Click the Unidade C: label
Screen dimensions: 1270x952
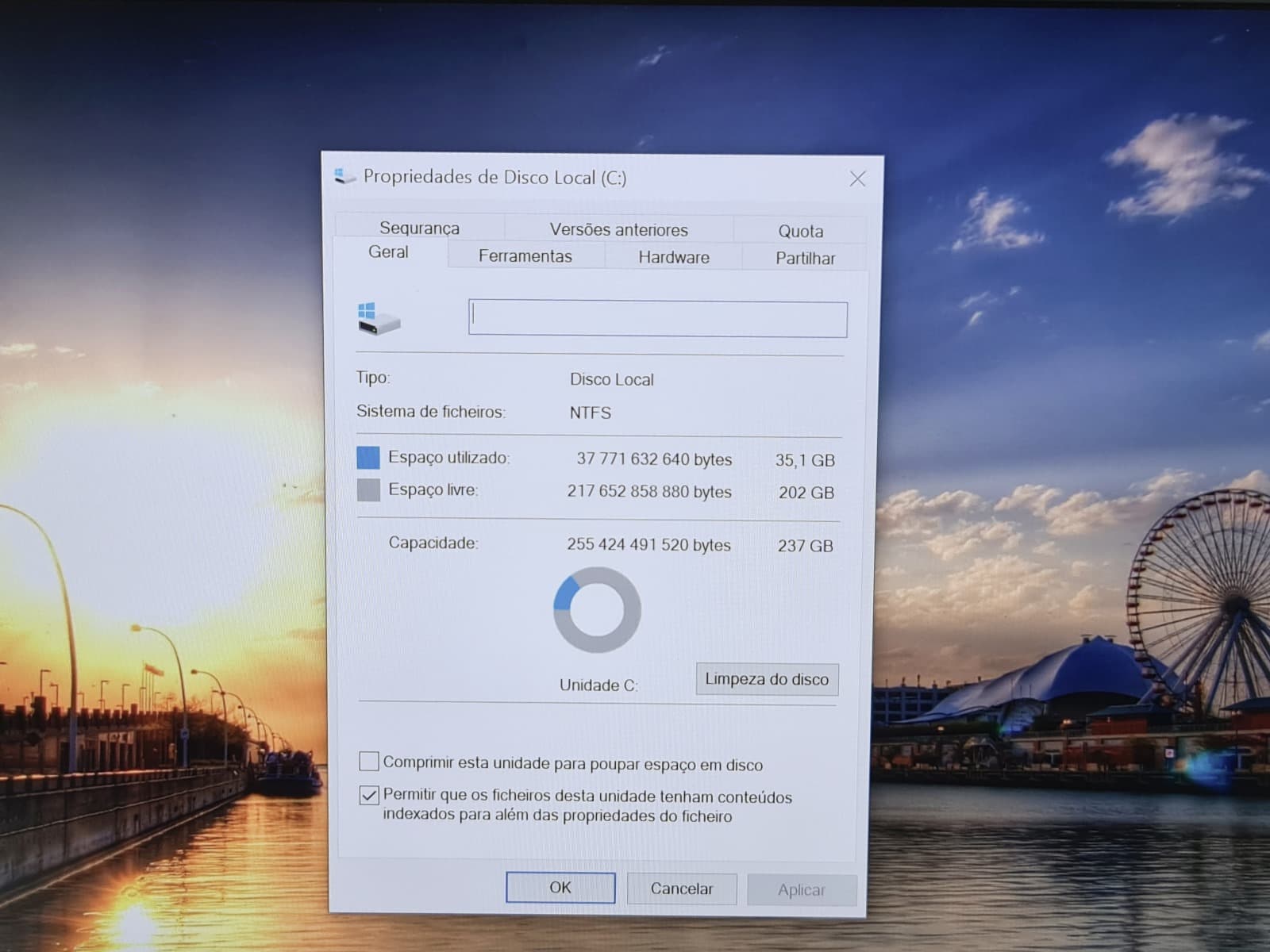tap(598, 685)
